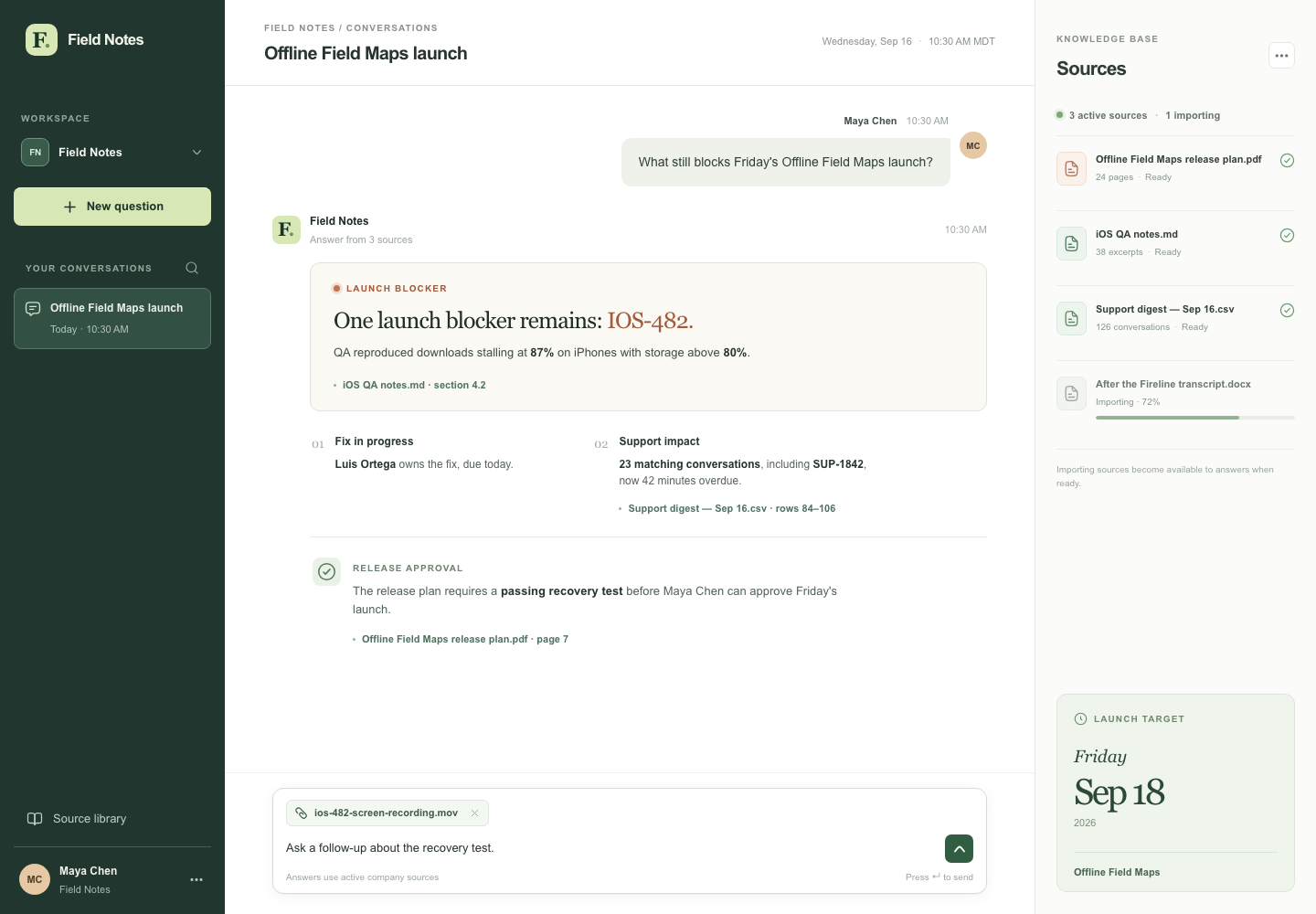1316x914 pixels.
Task: Open Sources panel more options menu
Action: click(1281, 56)
